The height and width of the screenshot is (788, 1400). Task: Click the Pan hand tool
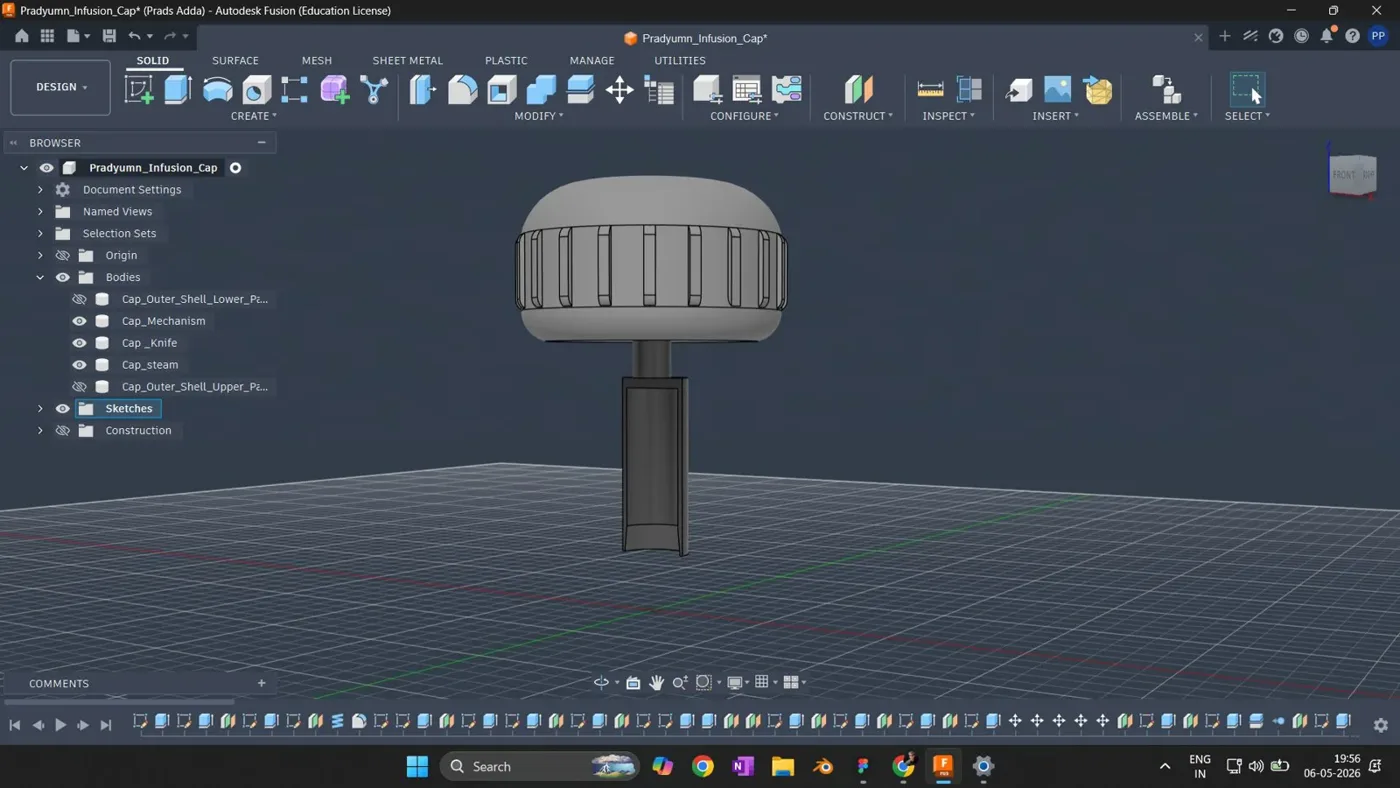pyautogui.click(x=656, y=682)
